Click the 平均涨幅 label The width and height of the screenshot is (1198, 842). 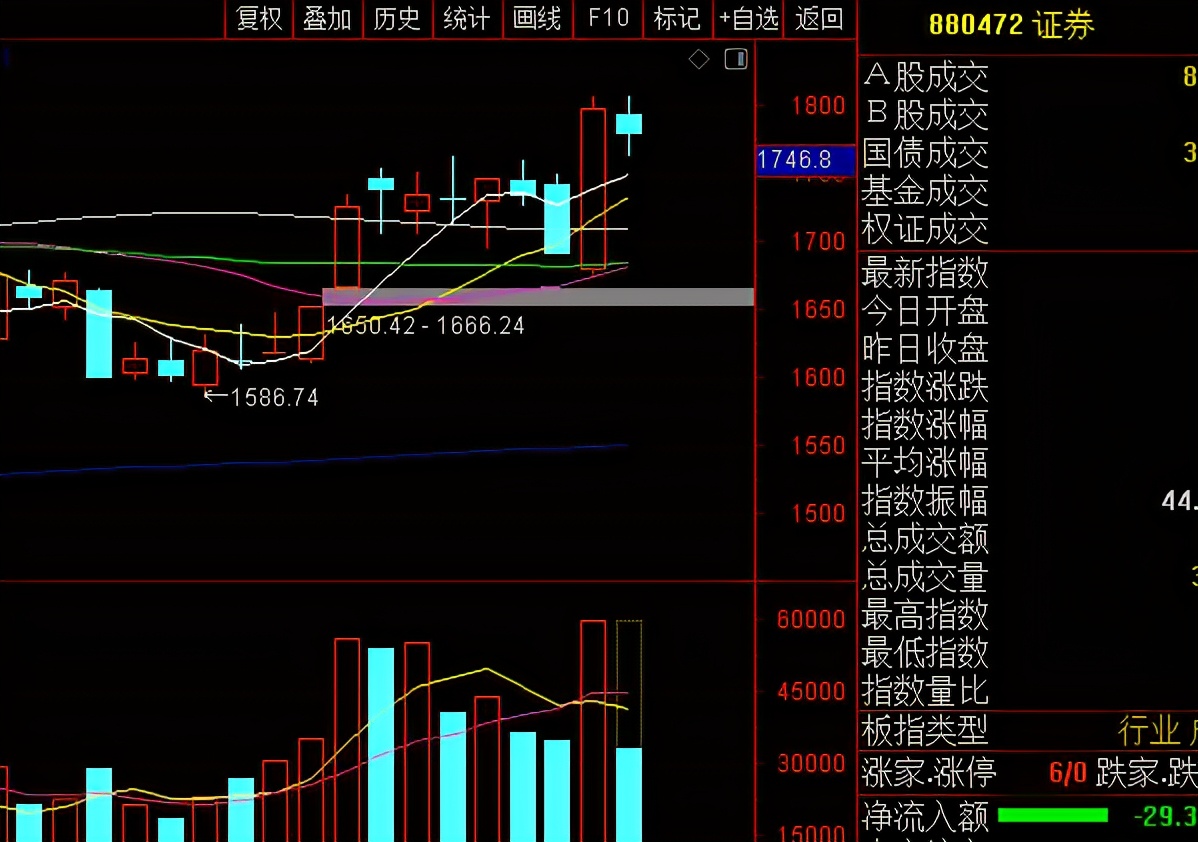[924, 463]
